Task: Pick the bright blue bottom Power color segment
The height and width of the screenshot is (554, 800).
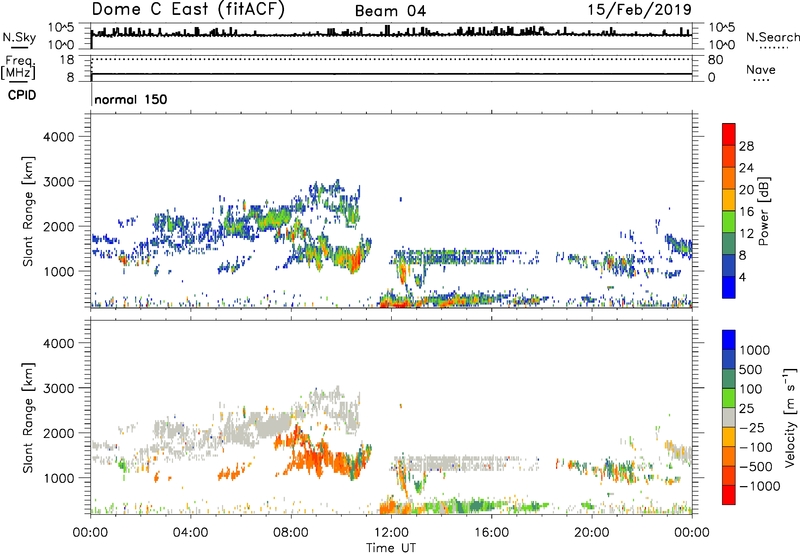Action: pyautogui.click(x=729, y=287)
